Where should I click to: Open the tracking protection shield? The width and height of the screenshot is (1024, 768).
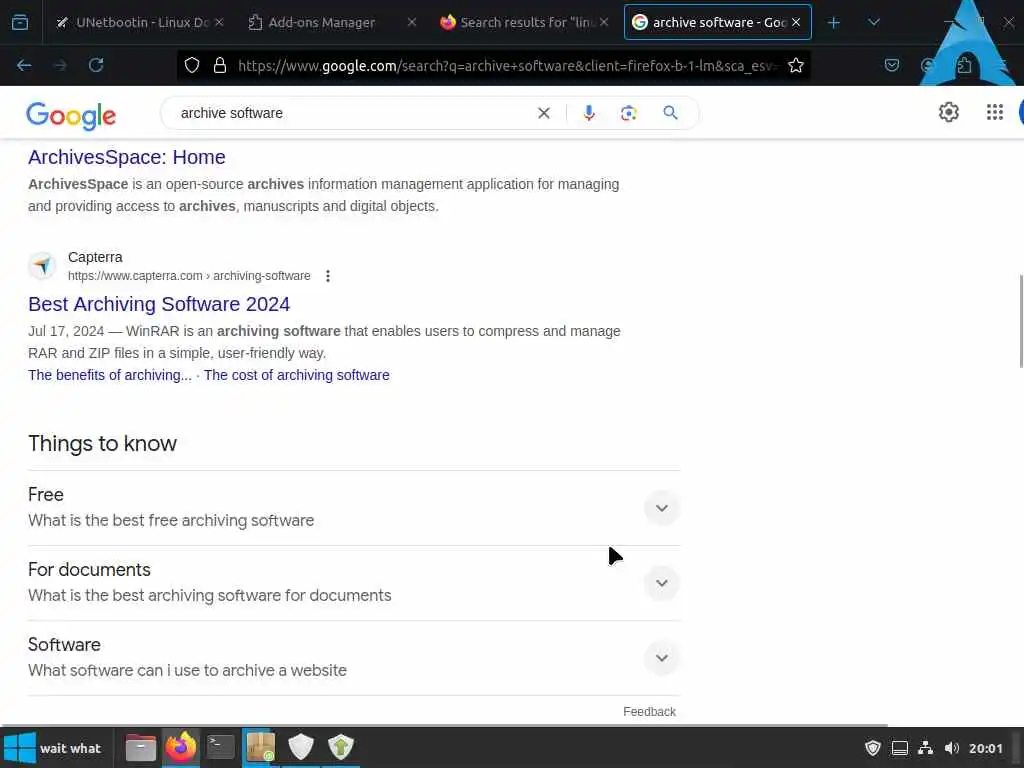click(192, 65)
